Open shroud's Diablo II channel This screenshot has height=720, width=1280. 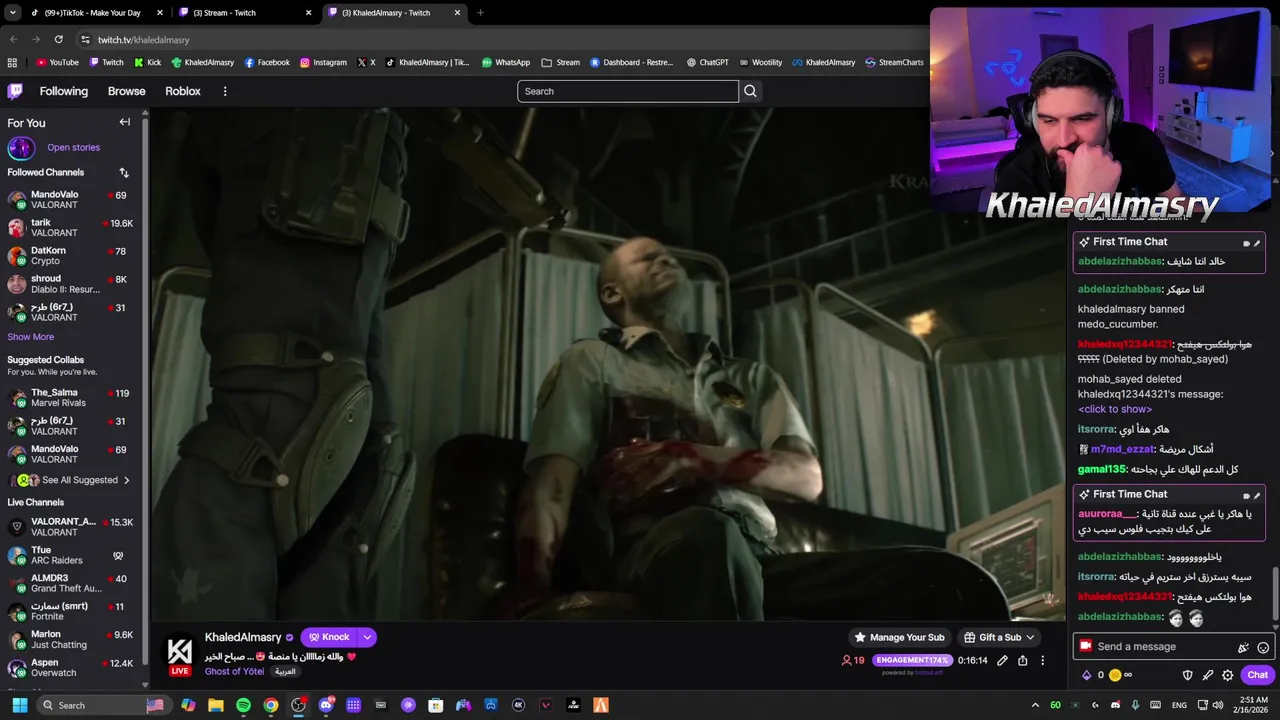(x=70, y=284)
